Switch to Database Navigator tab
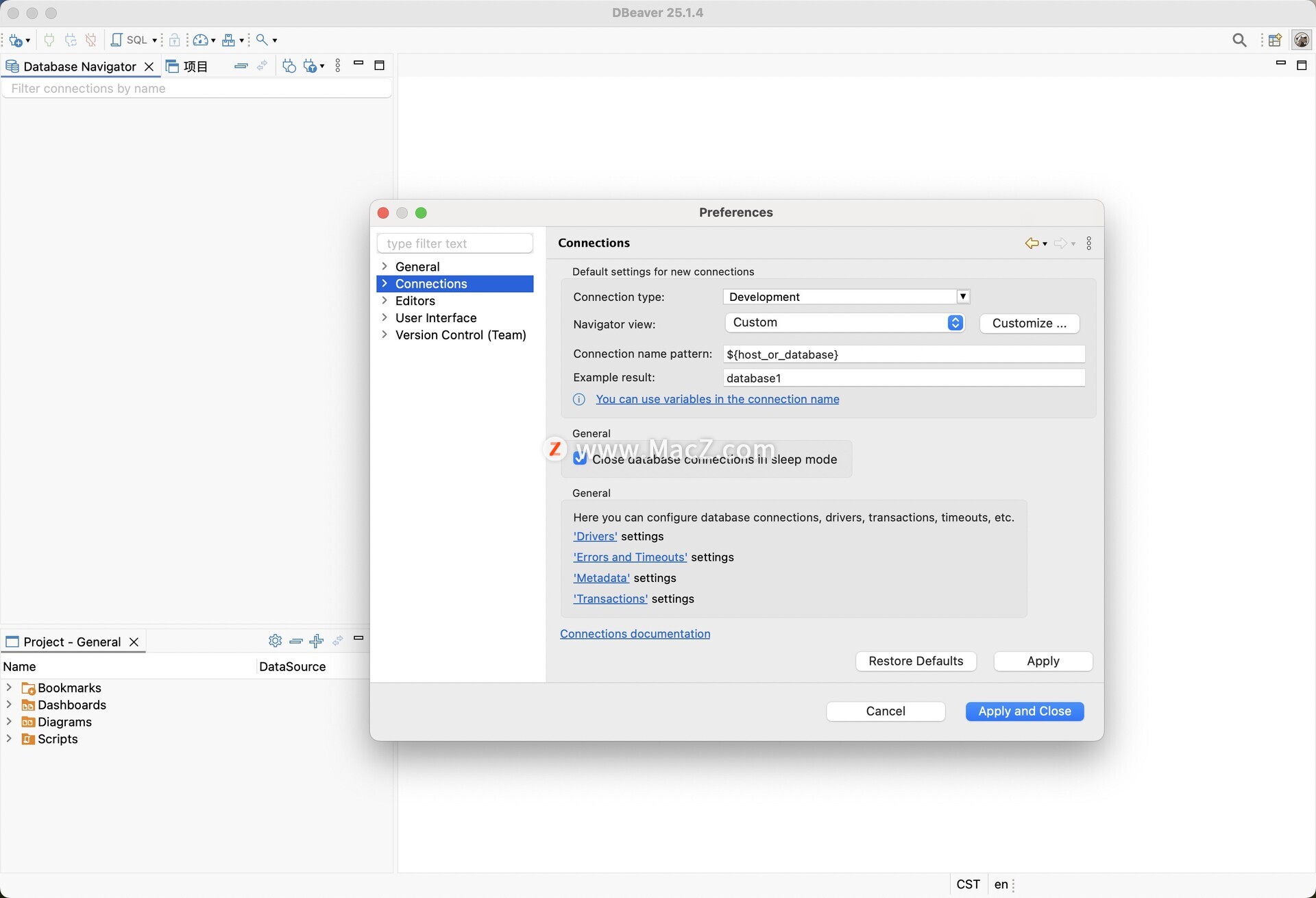This screenshot has width=1316, height=898. point(80,66)
